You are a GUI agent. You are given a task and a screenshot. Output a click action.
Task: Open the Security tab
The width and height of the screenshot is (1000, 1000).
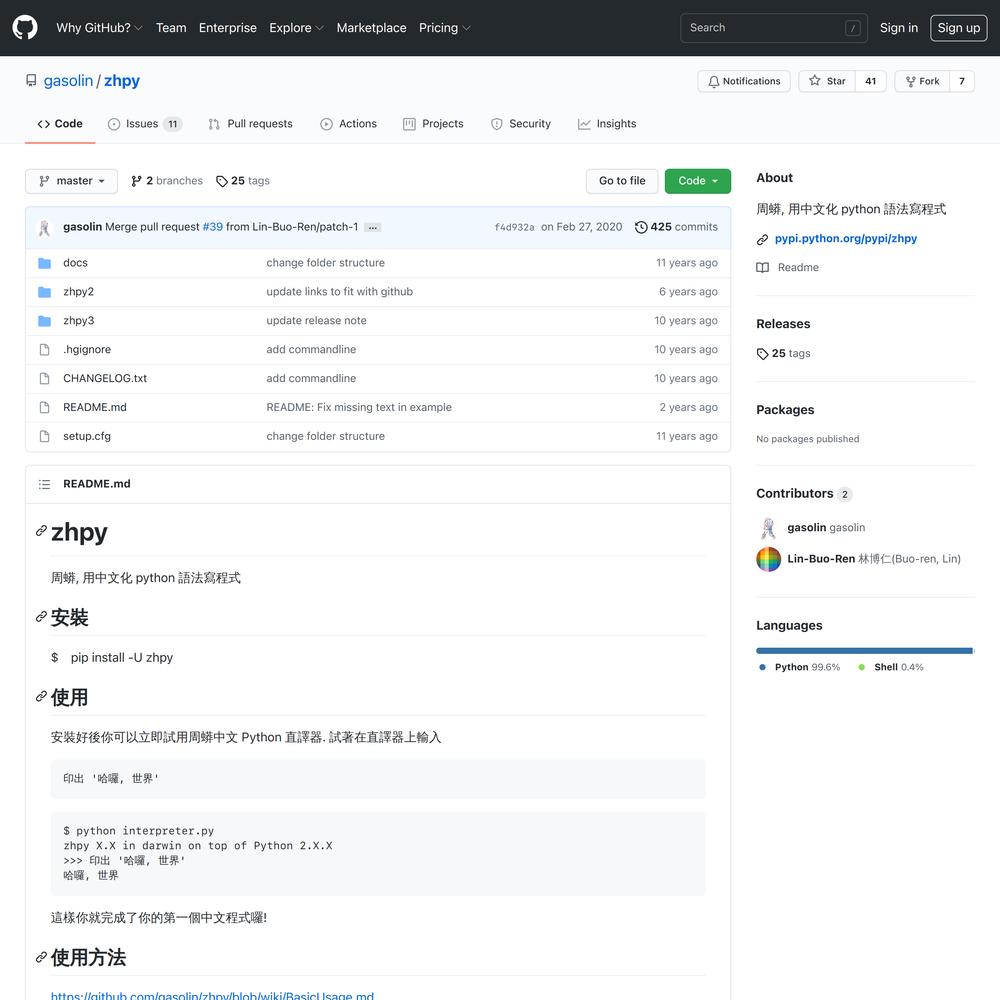pyautogui.click(x=520, y=124)
